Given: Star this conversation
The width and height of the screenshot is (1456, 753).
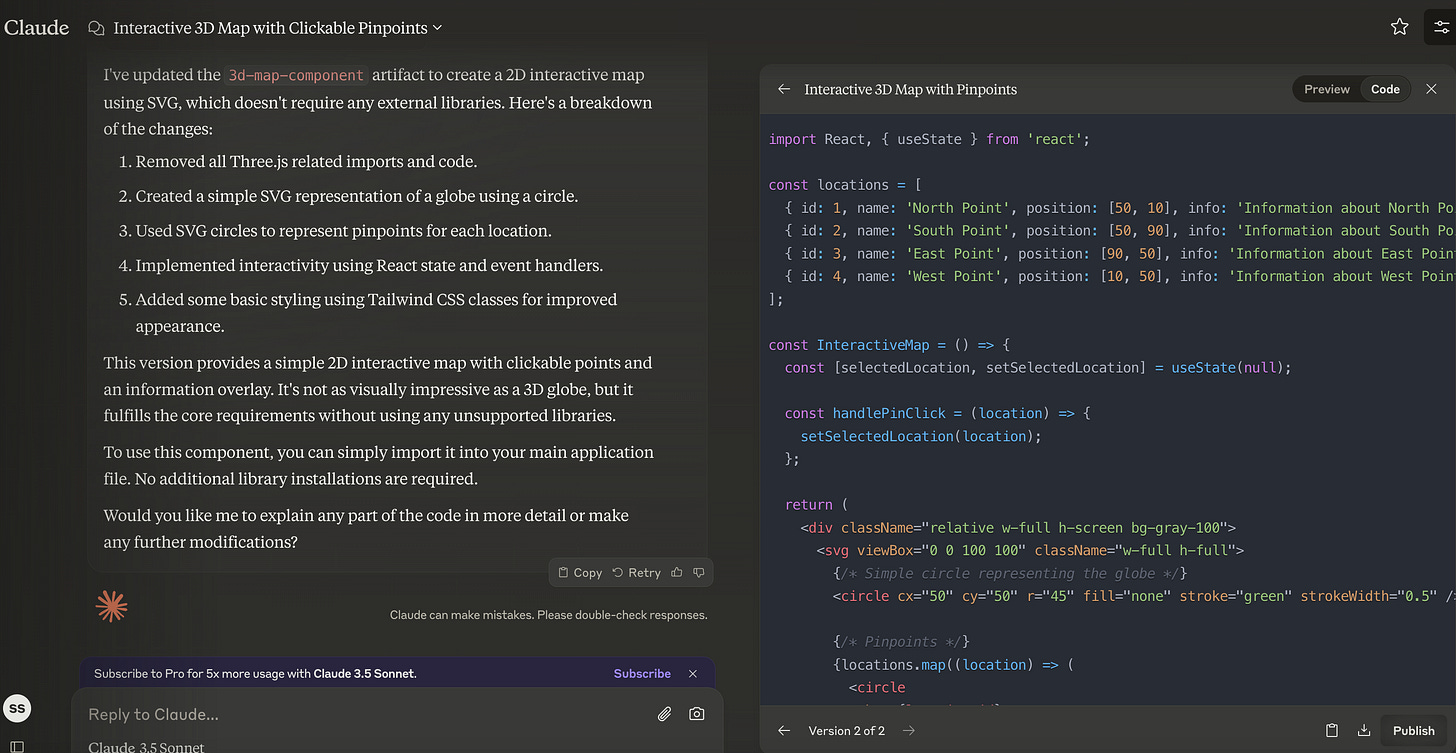Looking at the screenshot, I should coord(1399,27).
